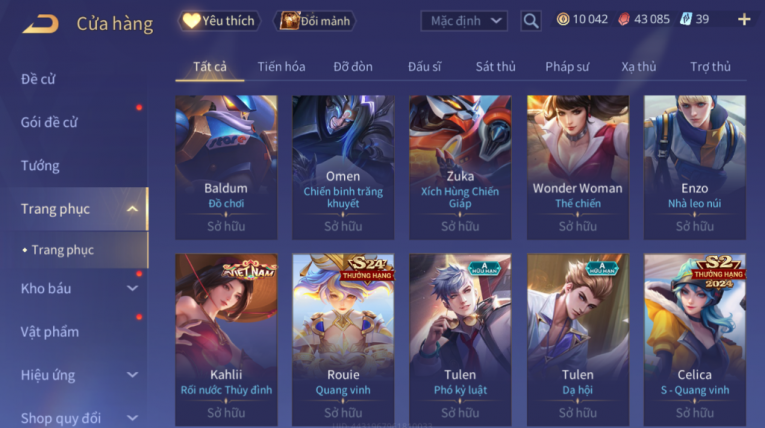Select the Pháp sư tab
Viewport: 765px width, 428px height.
point(567,67)
